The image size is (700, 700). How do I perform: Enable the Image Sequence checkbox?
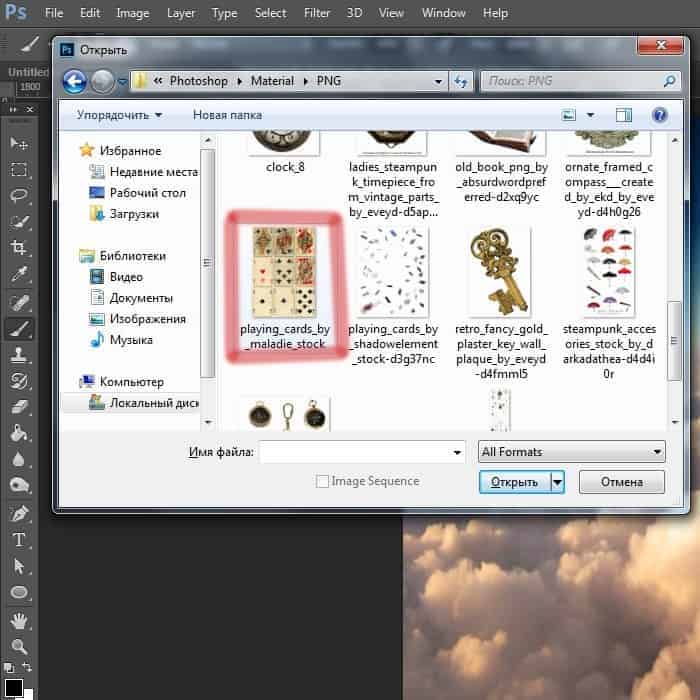(322, 481)
